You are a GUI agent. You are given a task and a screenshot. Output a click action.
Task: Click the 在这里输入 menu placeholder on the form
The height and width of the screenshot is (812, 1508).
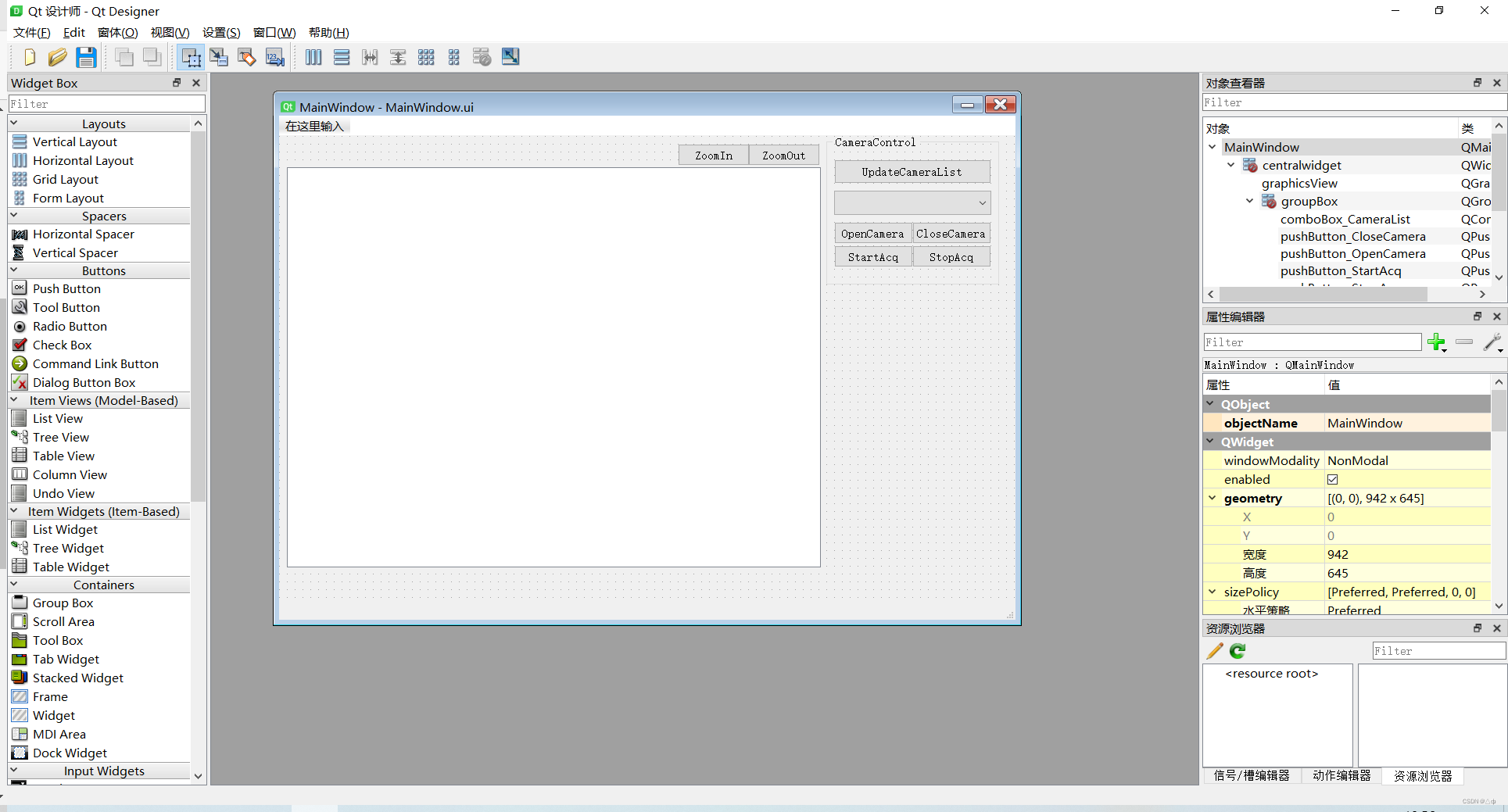[x=314, y=127]
